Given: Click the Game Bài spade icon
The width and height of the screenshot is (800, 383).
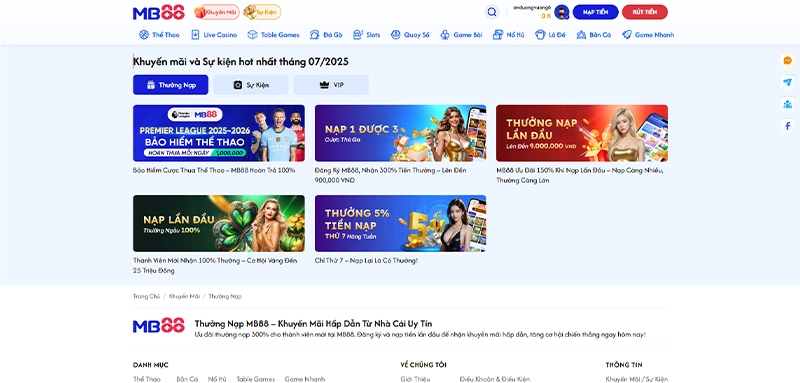Looking at the screenshot, I should coord(445,35).
